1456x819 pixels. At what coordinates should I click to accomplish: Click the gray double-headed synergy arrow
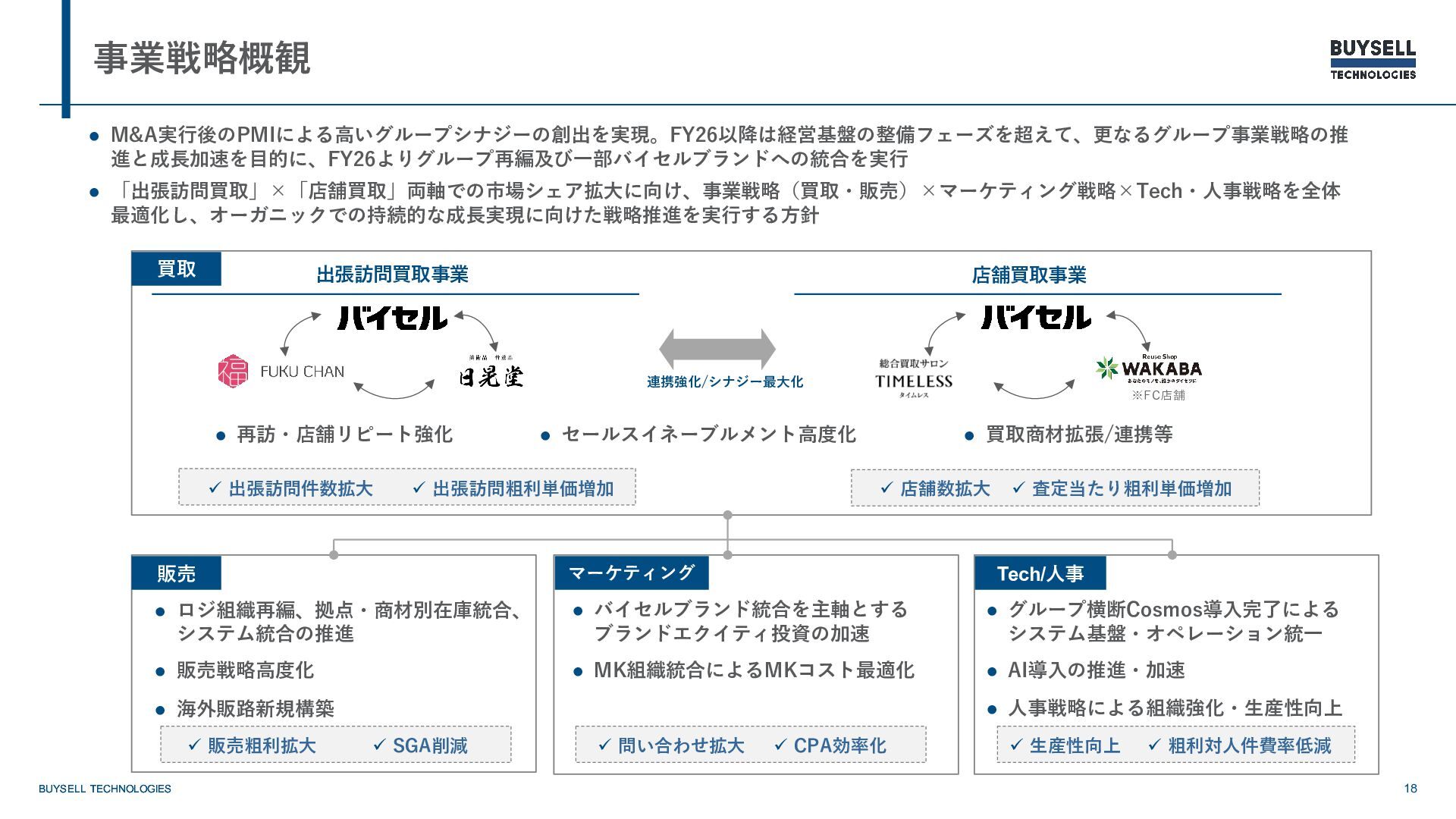click(x=717, y=349)
